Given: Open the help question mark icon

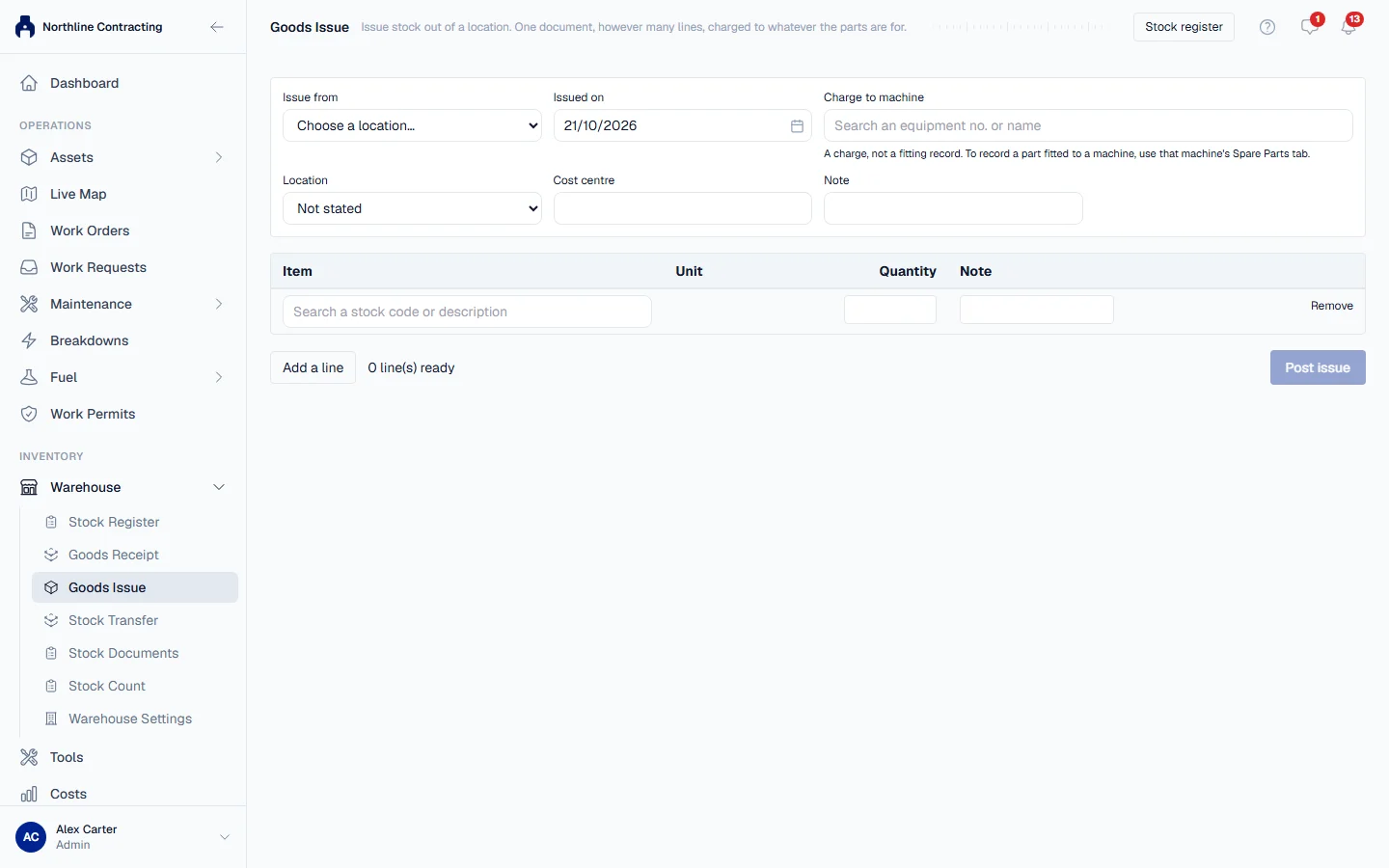Looking at the screenshot, I should click(1267, 27).
